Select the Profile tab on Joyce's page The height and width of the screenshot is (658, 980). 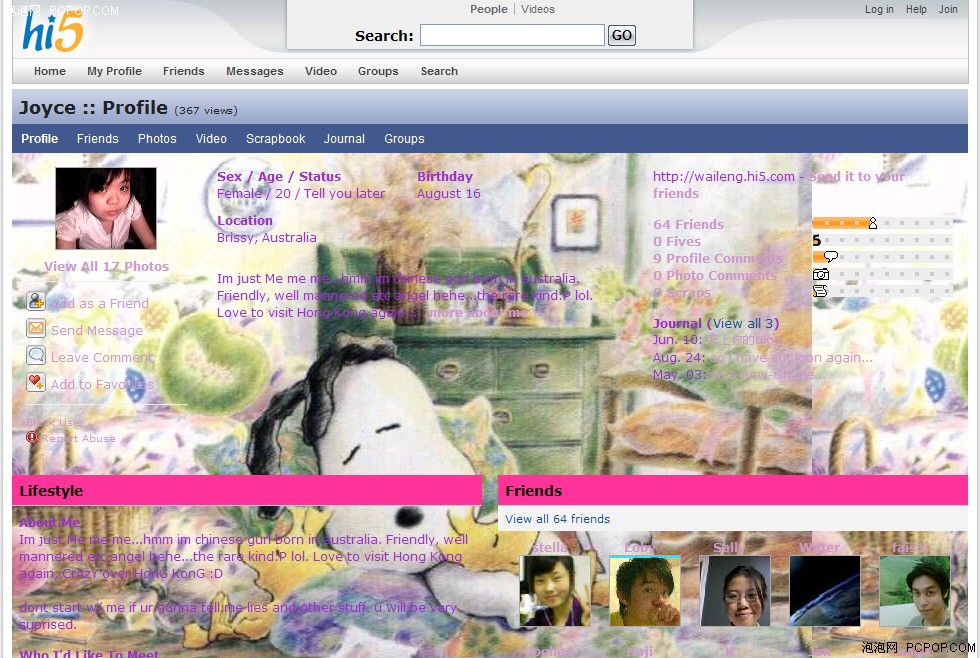39,139
